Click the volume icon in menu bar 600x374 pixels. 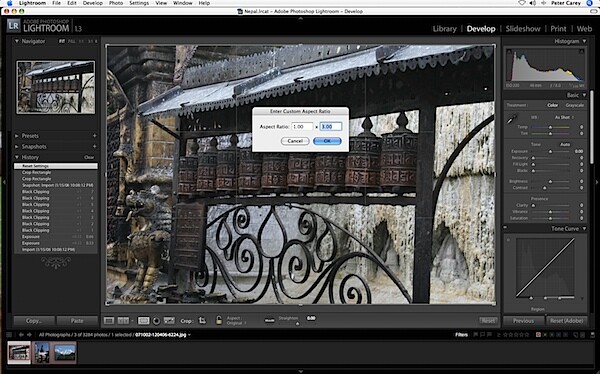tap(533, 3)
